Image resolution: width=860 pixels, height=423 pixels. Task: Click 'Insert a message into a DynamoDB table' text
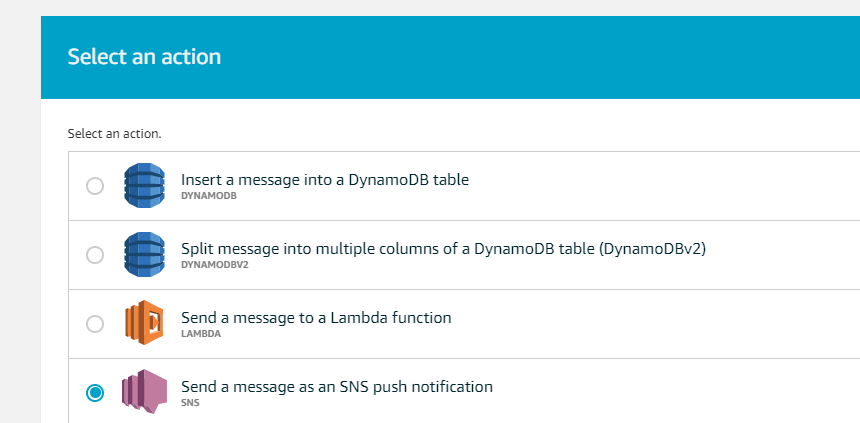[x=325, y=180]
